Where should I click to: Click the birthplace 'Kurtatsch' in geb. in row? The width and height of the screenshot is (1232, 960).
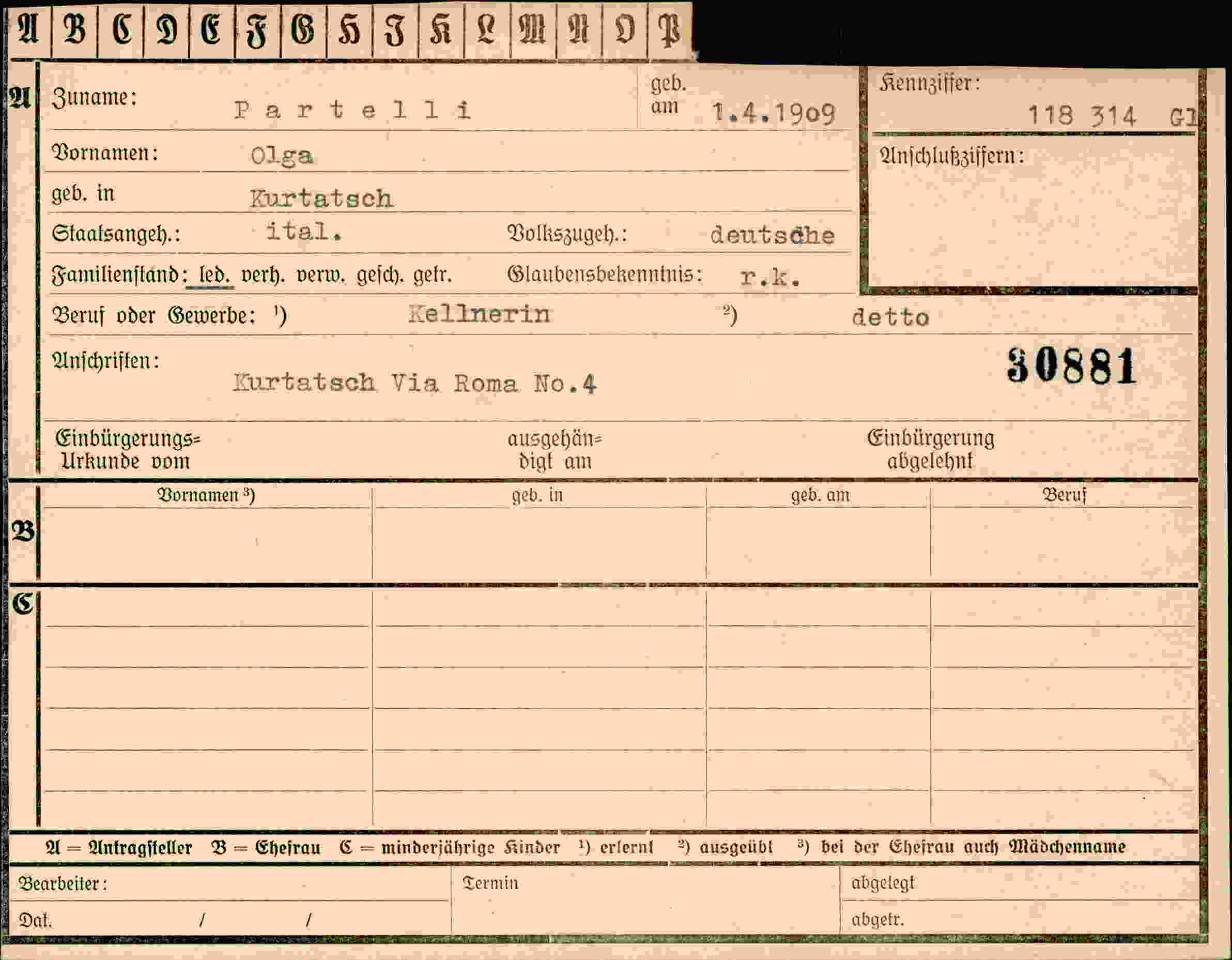(x=321, y=198)
